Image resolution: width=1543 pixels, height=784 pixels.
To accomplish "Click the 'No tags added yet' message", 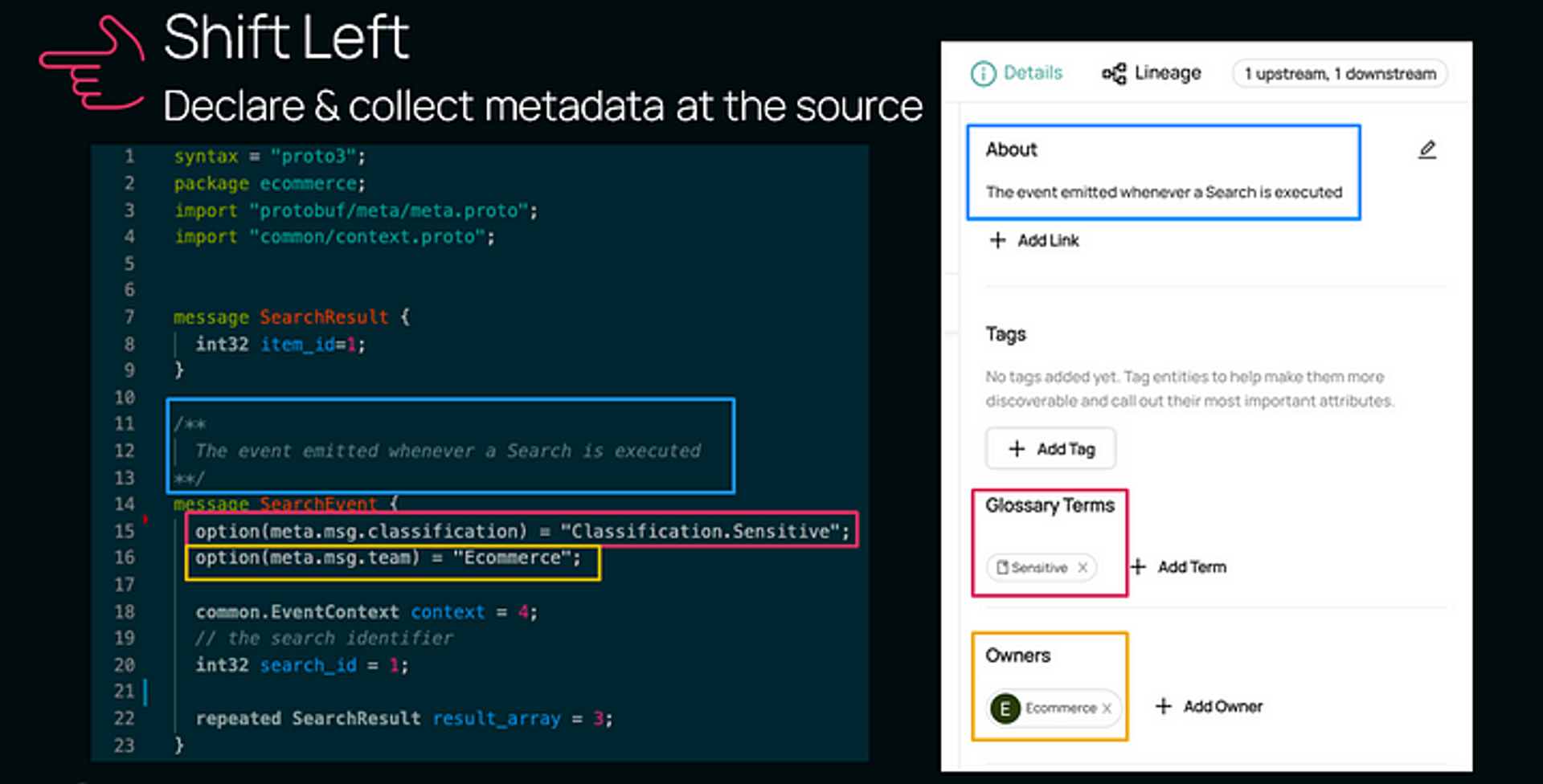I will pos(1189,389).
